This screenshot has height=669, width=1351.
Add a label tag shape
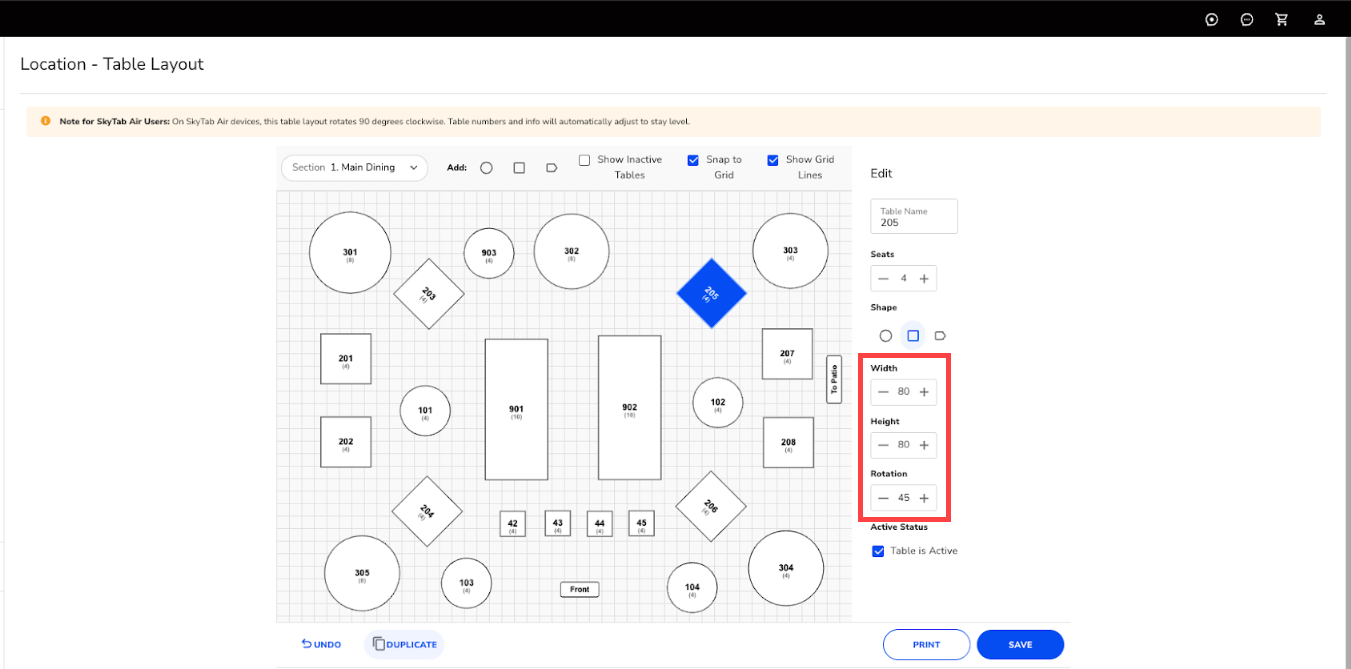click(551, 168)
